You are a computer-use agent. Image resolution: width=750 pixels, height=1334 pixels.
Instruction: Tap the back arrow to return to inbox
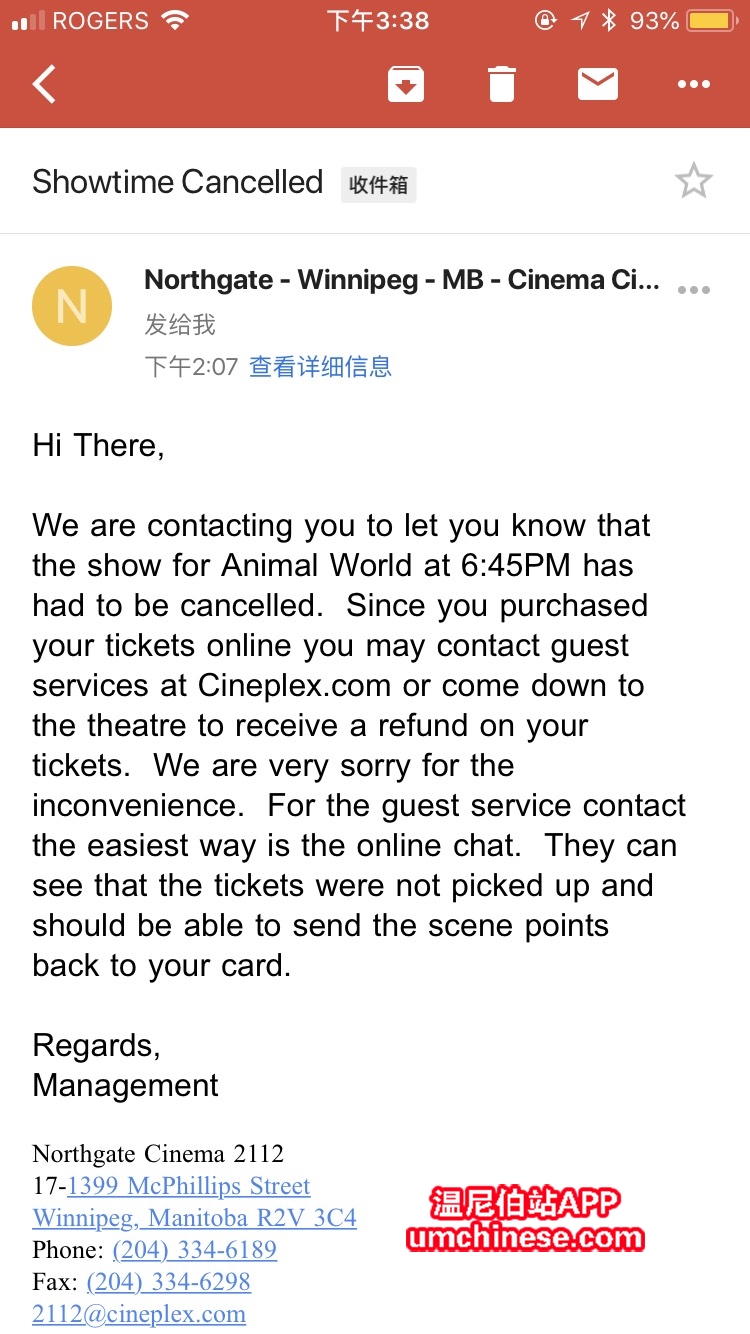click(x=44, y=85)
